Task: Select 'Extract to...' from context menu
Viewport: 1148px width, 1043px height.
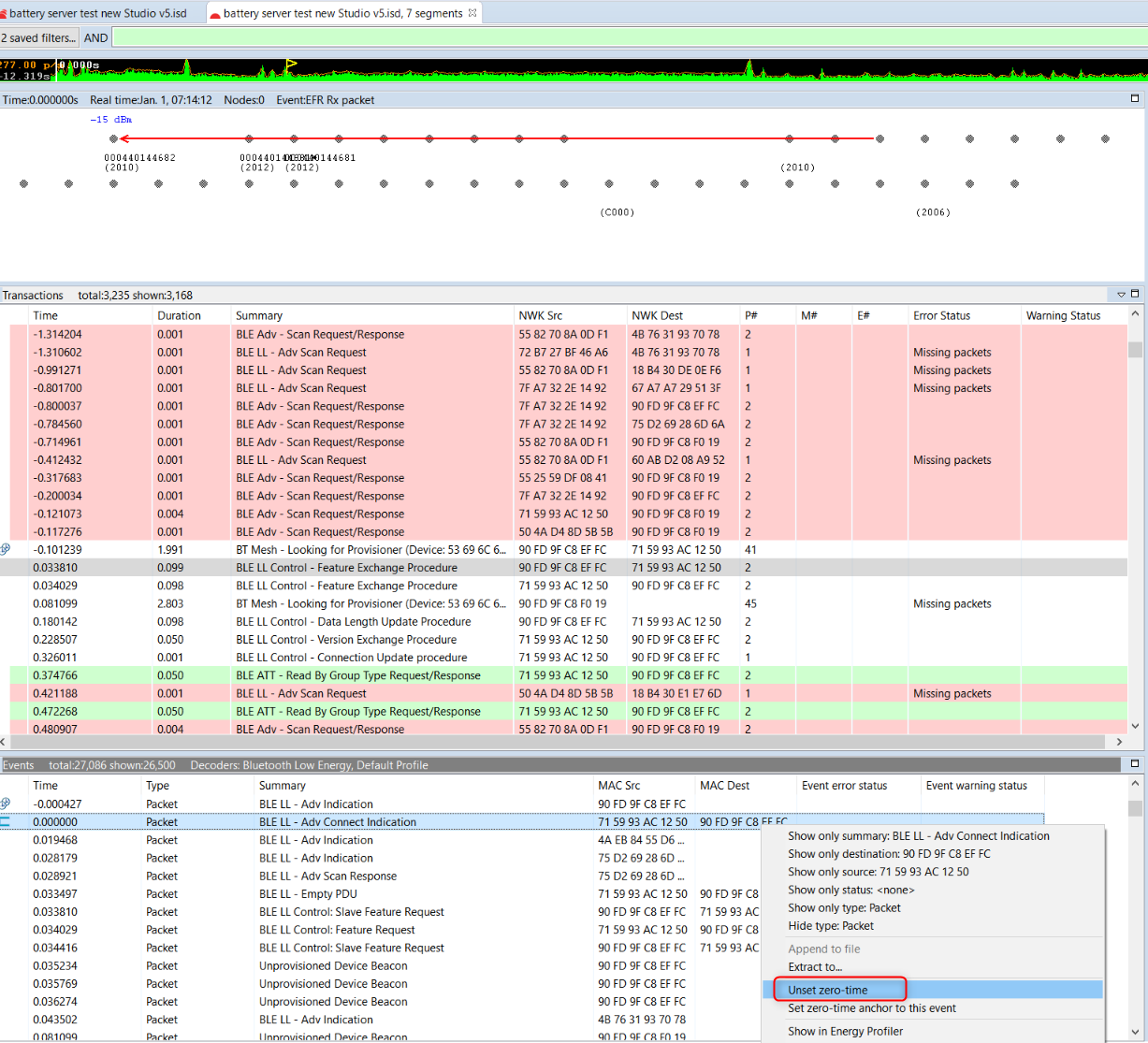Action: 814,967
